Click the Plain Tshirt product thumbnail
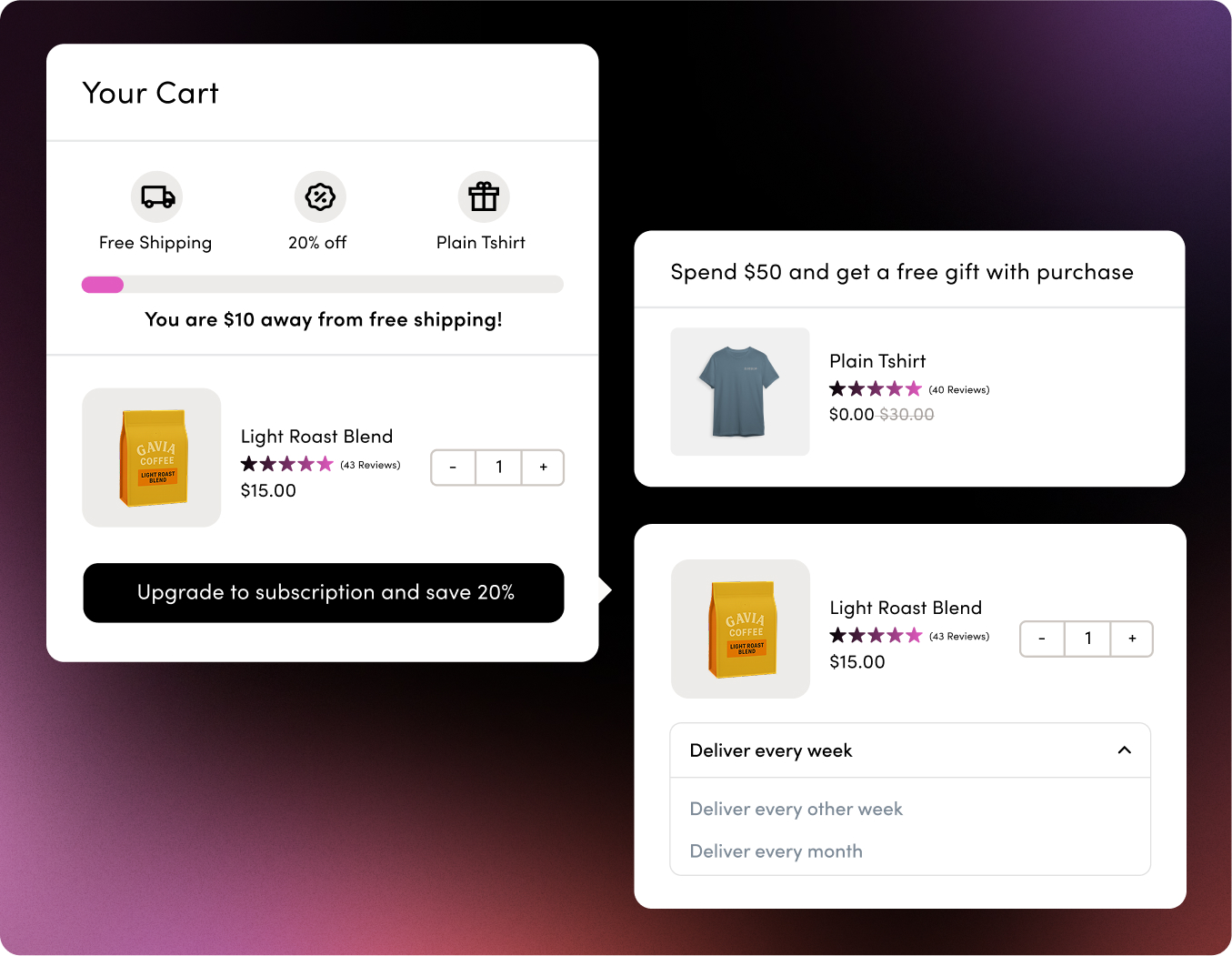The image size is (1232, 956). tap(739, 392)
